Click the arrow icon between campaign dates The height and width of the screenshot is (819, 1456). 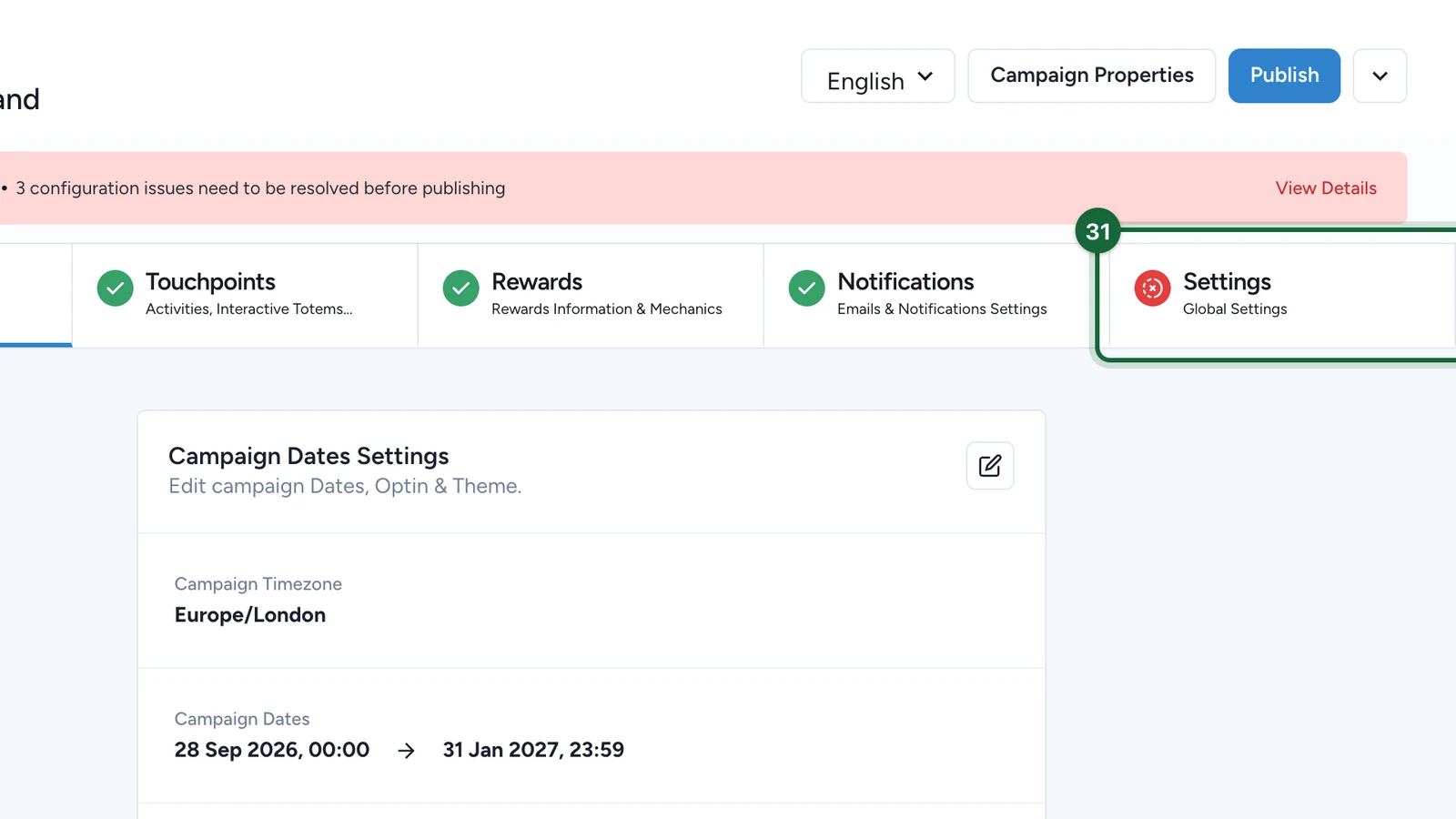click(407, 751)
